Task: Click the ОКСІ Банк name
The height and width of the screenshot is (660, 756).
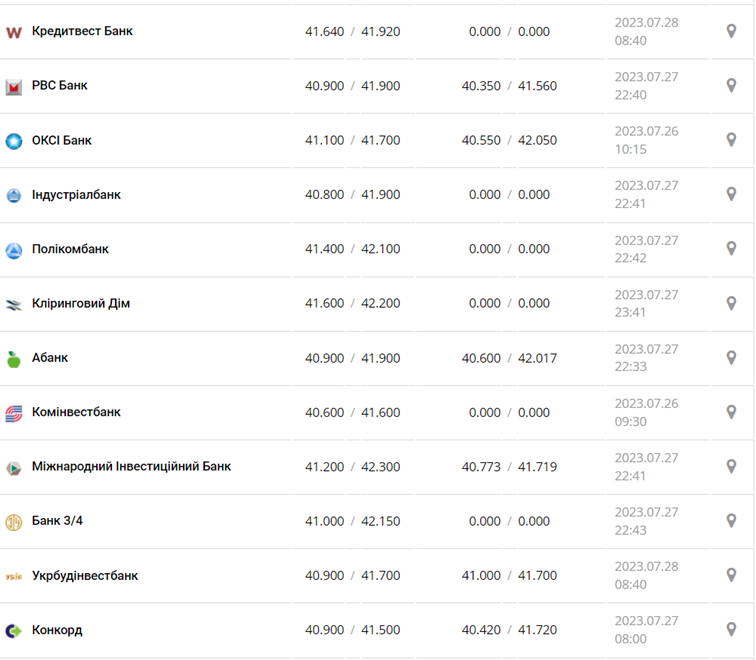Action: [62, 140]
